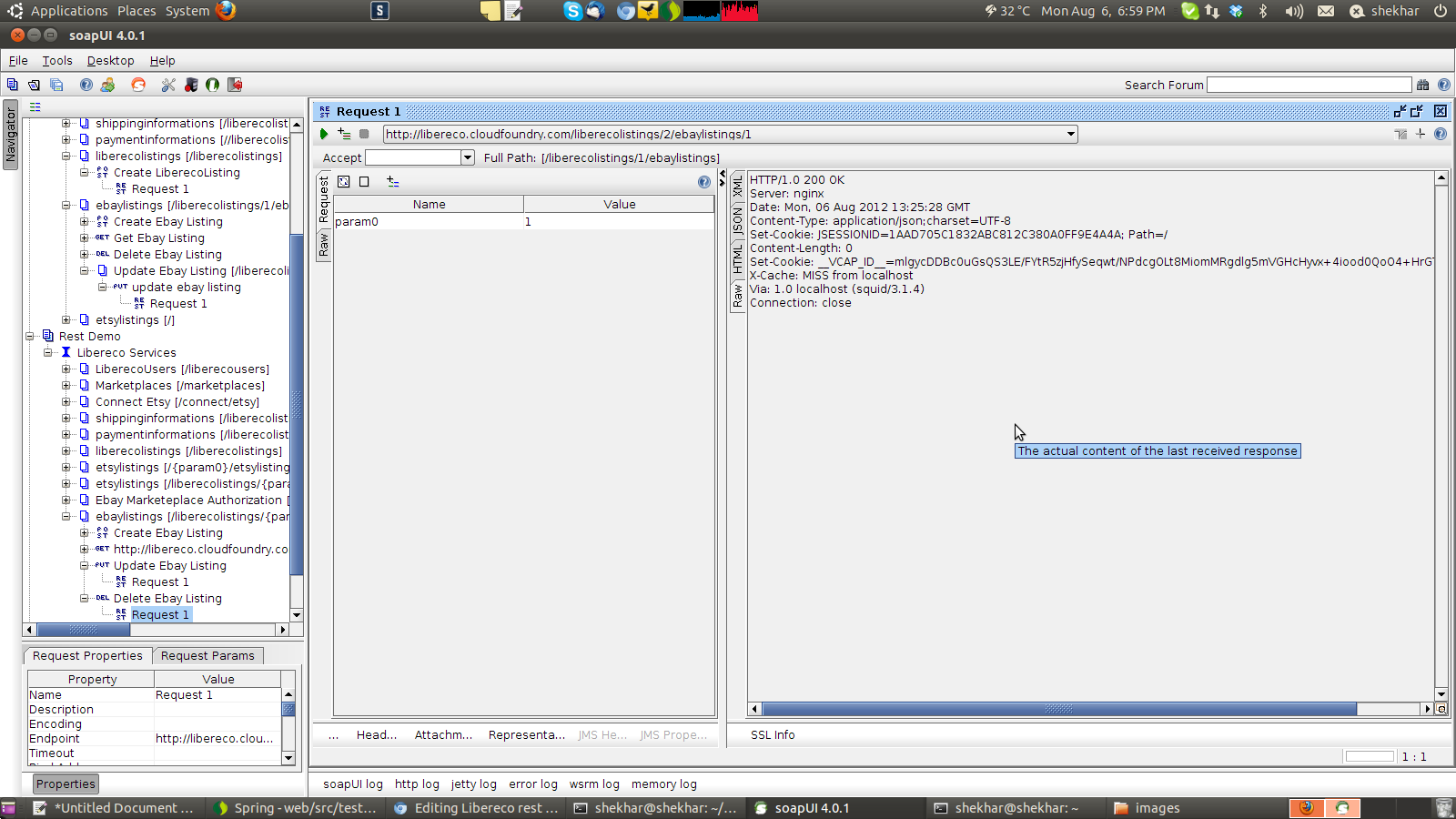Toggle the Navigator side panel tab

[11, 135]
